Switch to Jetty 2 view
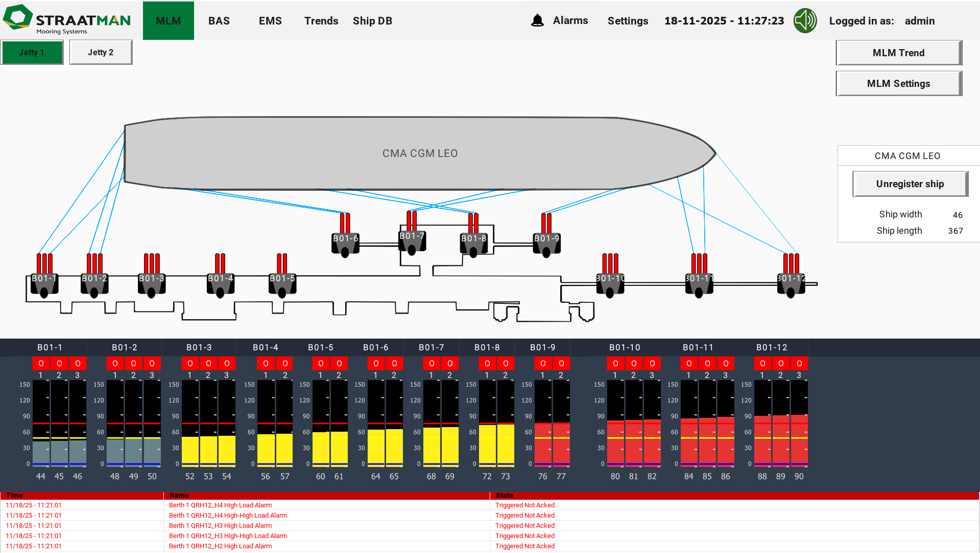 click(100, 52)
